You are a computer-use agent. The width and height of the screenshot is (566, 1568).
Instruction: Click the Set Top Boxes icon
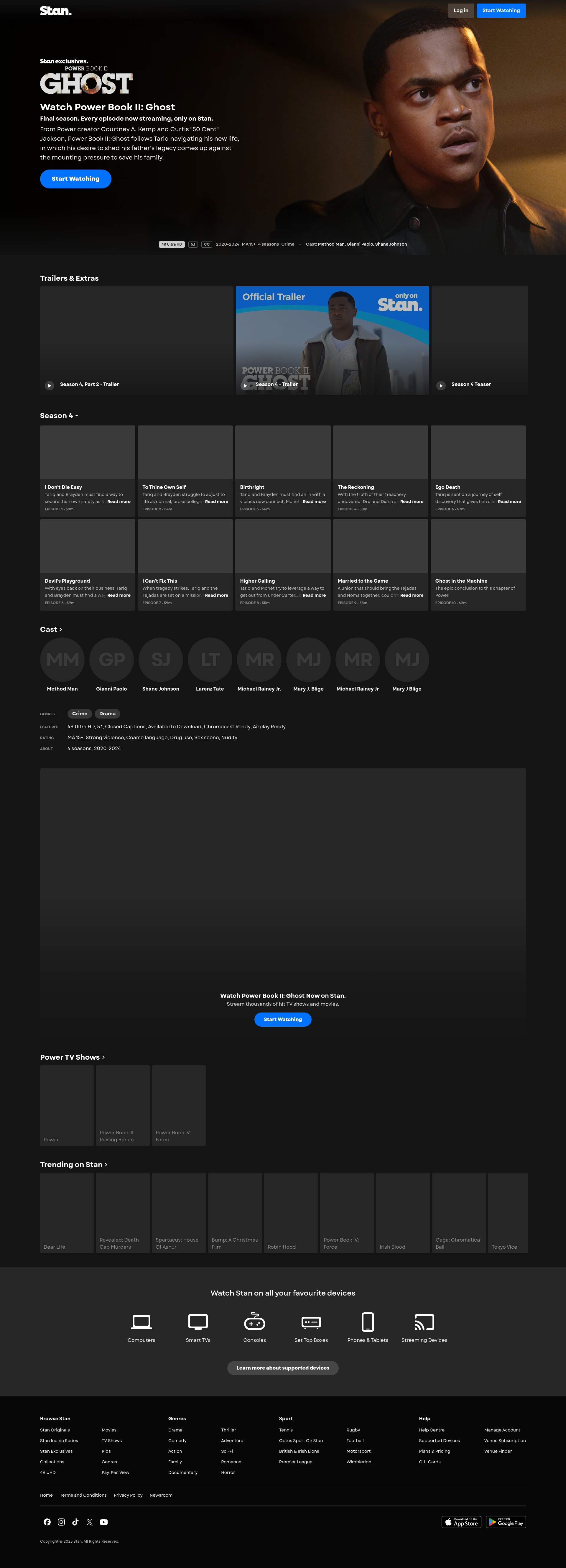[311, 1322]
